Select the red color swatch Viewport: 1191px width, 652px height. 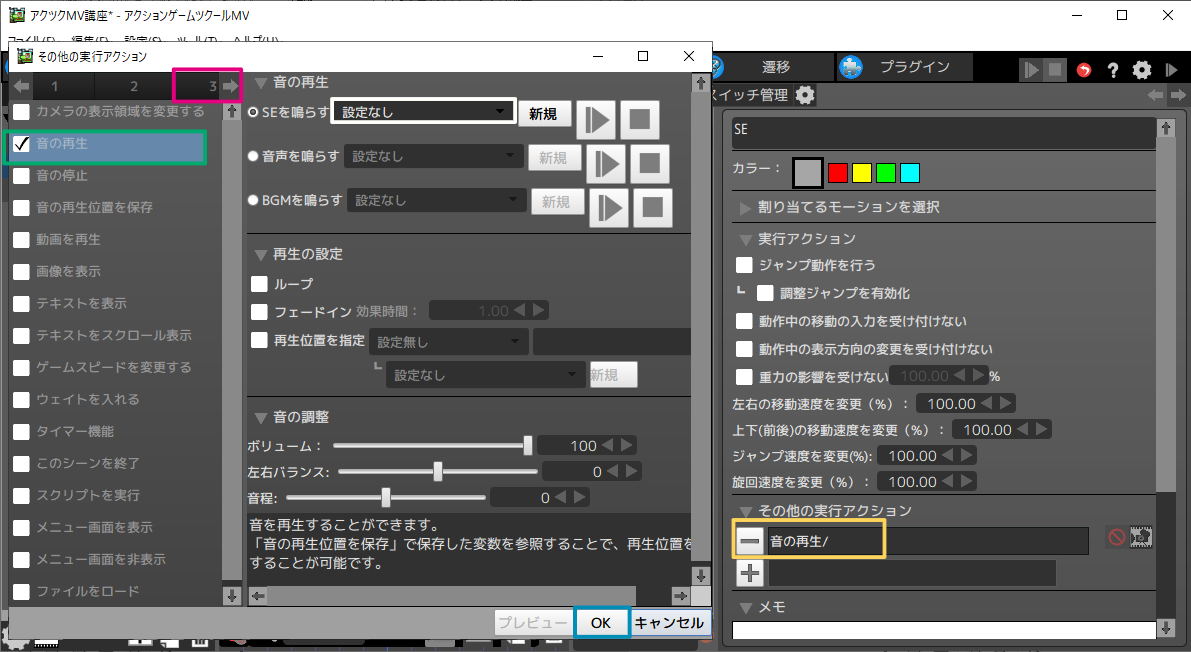click(838, 173)
